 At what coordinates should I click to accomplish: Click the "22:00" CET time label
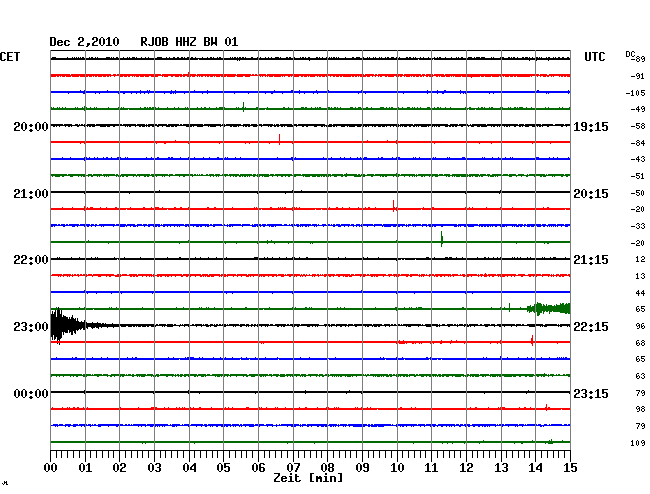31,260
